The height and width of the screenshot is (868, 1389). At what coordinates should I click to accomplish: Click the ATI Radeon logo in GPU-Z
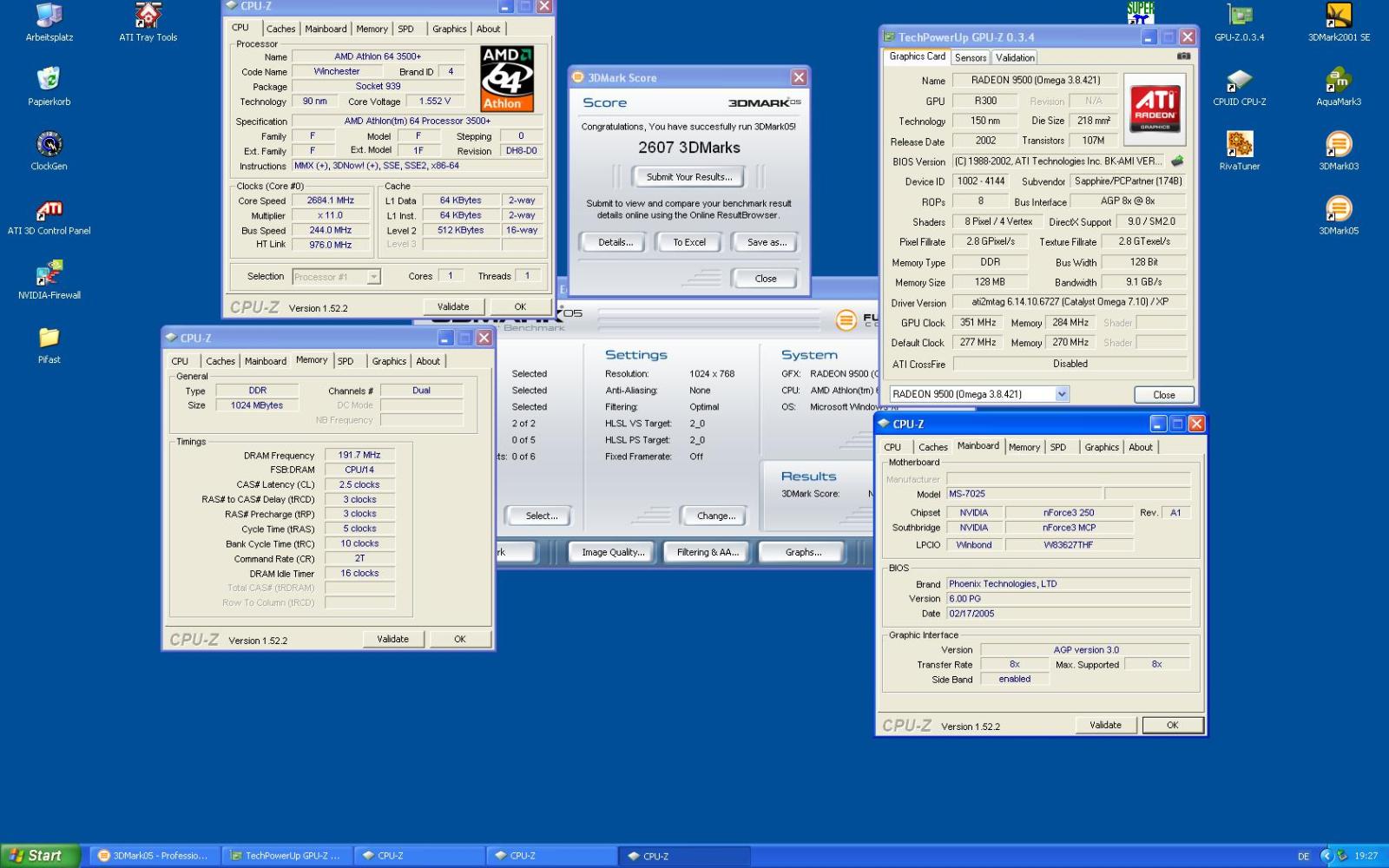[x=1155, y=108]
